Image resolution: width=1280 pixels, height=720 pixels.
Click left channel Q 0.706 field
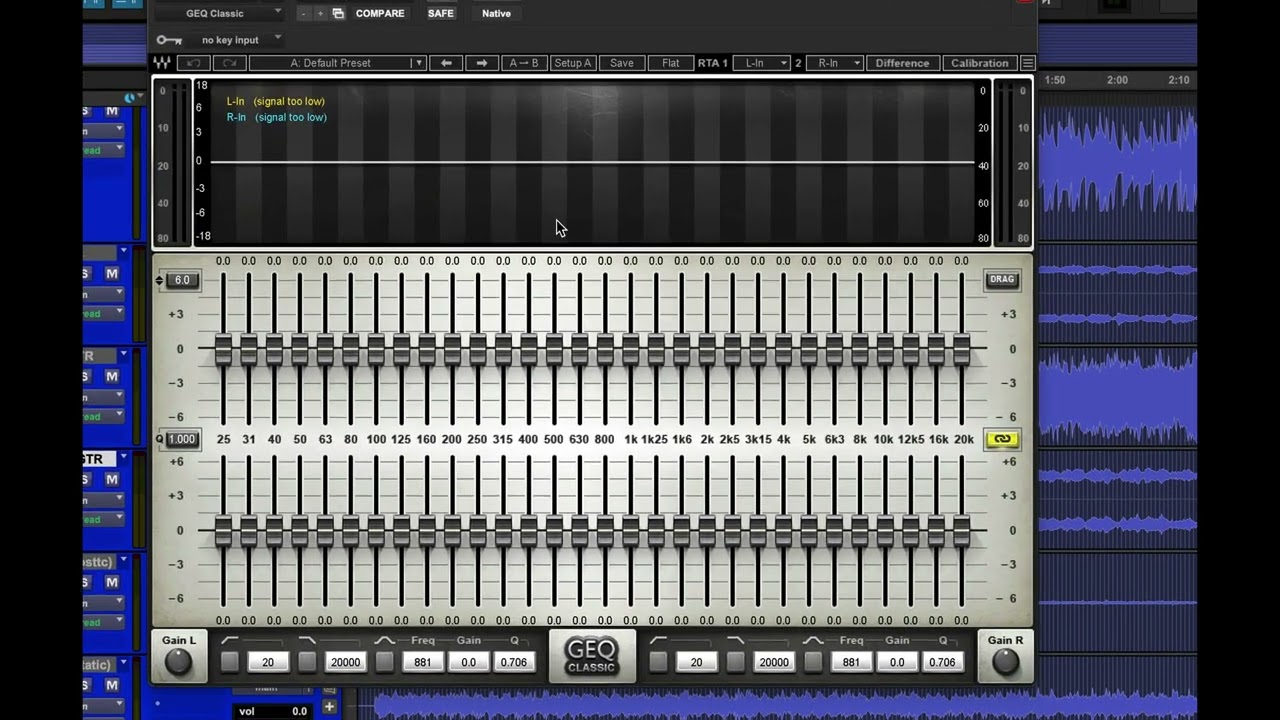coord(514,662)
